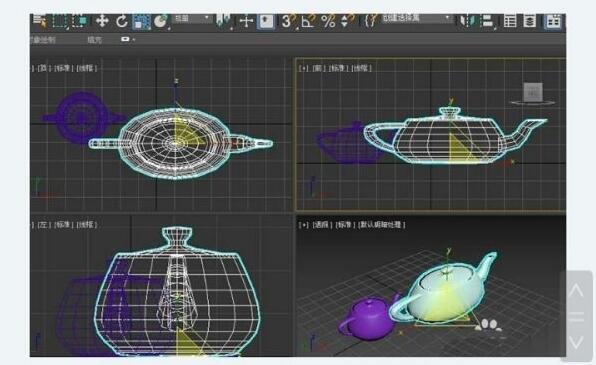Image resolution: width=596 pixels, height=365 pixels.
Task: Expand the small ribbon dropdown arrow
Action: coord(128,39)
